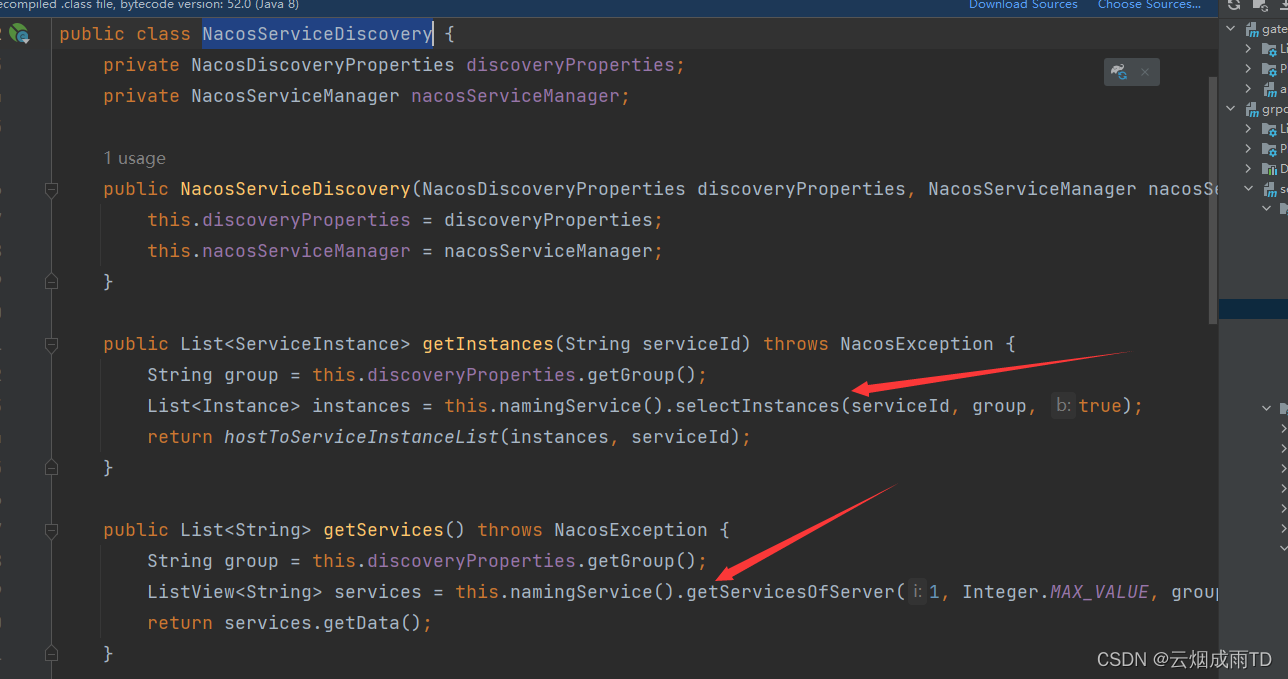The image size is (1288, 679).
Task: Click the editor vertical scrollbar
Action: [x=1213, y=200]
